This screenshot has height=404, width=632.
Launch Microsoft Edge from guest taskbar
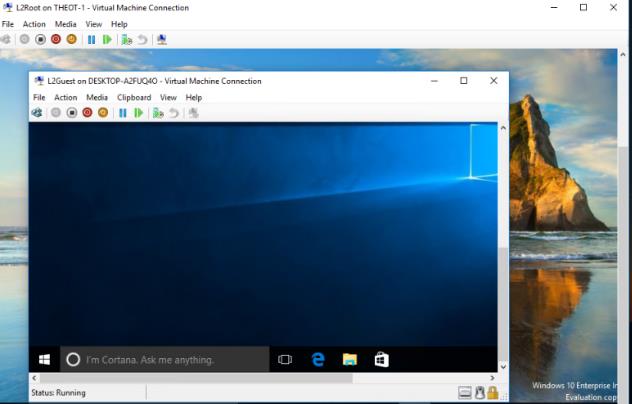(318, 359)
